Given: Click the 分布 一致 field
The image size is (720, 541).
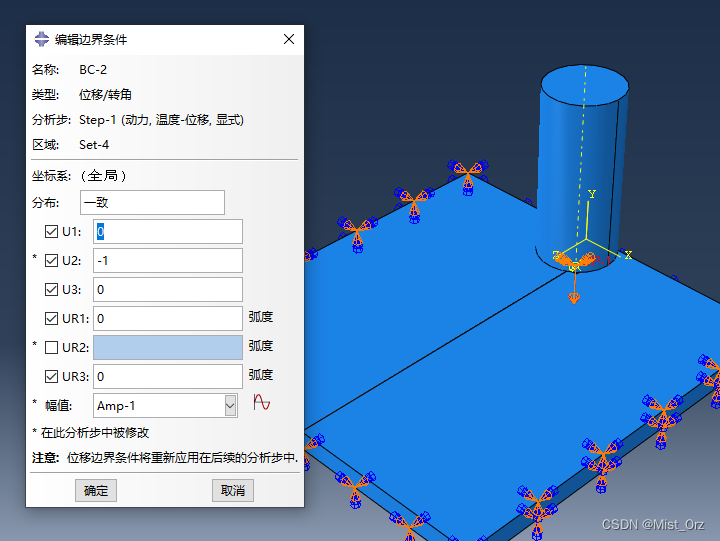Looking at the screenshot, I should click(x=152, y=203).
